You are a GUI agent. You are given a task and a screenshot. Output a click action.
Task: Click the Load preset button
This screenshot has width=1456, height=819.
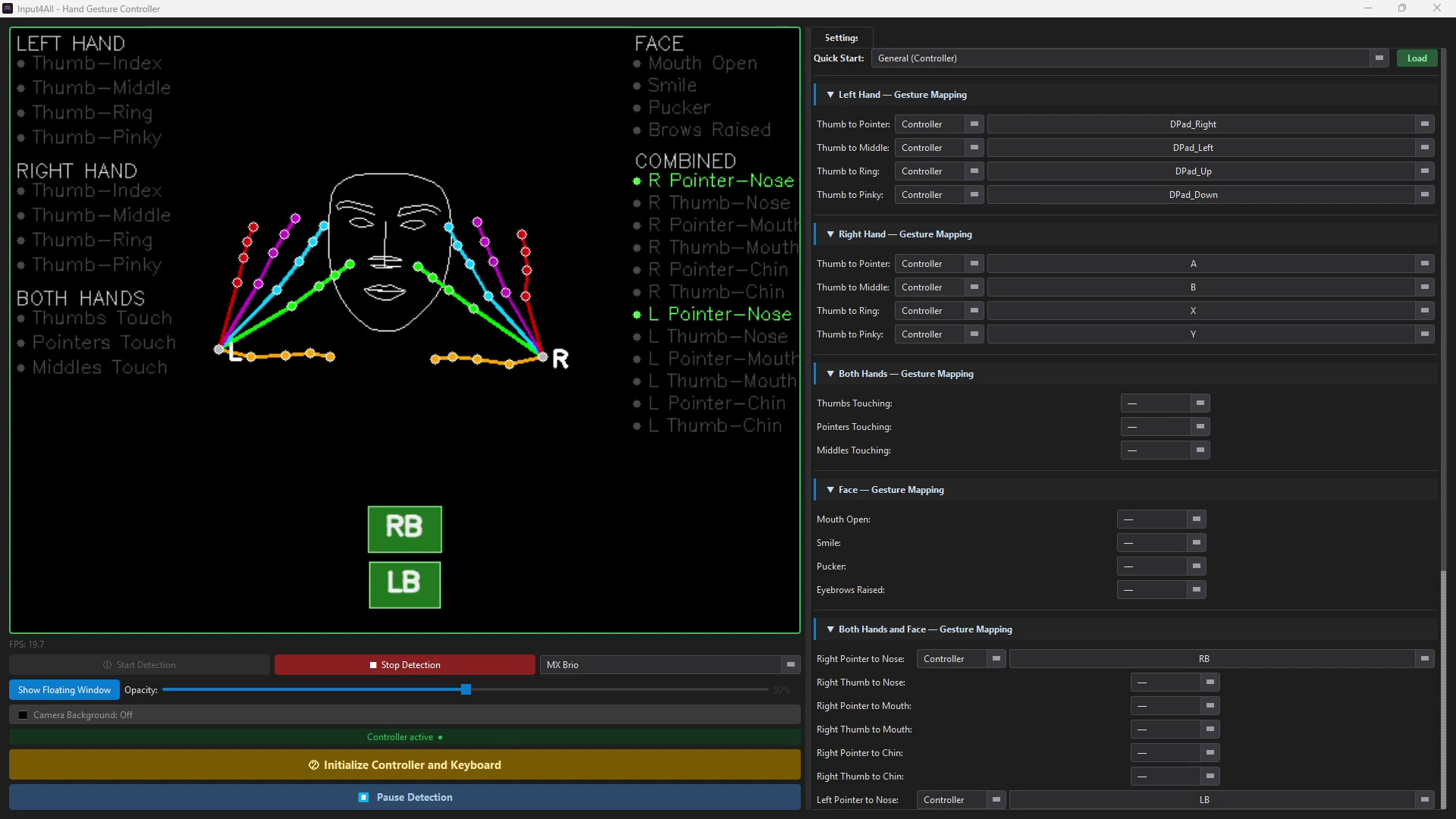(1417, 58)
